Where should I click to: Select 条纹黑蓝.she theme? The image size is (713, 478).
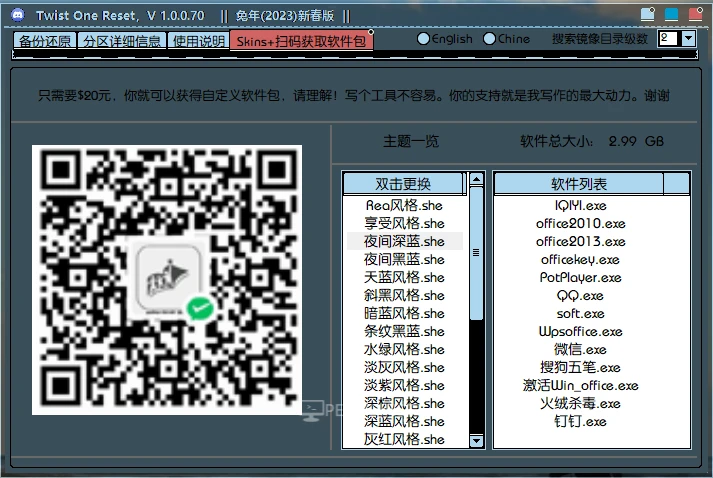pyautogui.click(x=404, y=331)
